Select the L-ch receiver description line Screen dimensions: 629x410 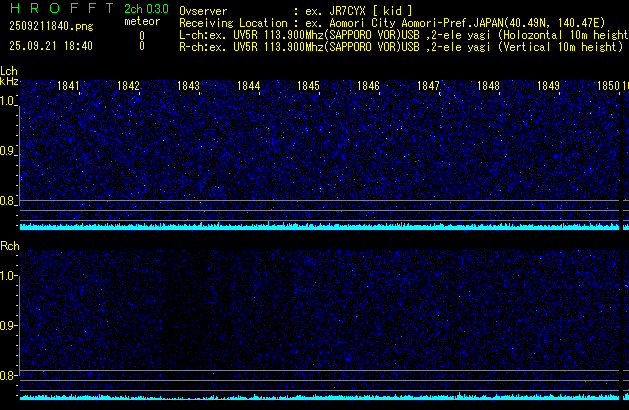click(x=400, y=34)
